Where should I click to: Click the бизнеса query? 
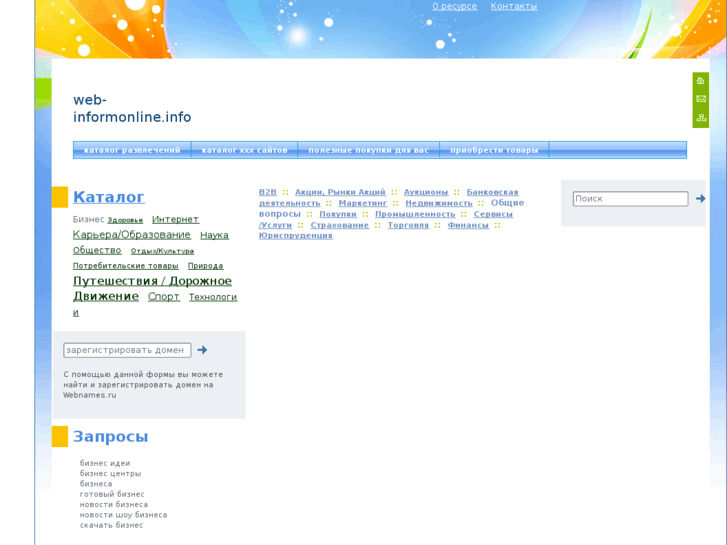pos(96,483)
